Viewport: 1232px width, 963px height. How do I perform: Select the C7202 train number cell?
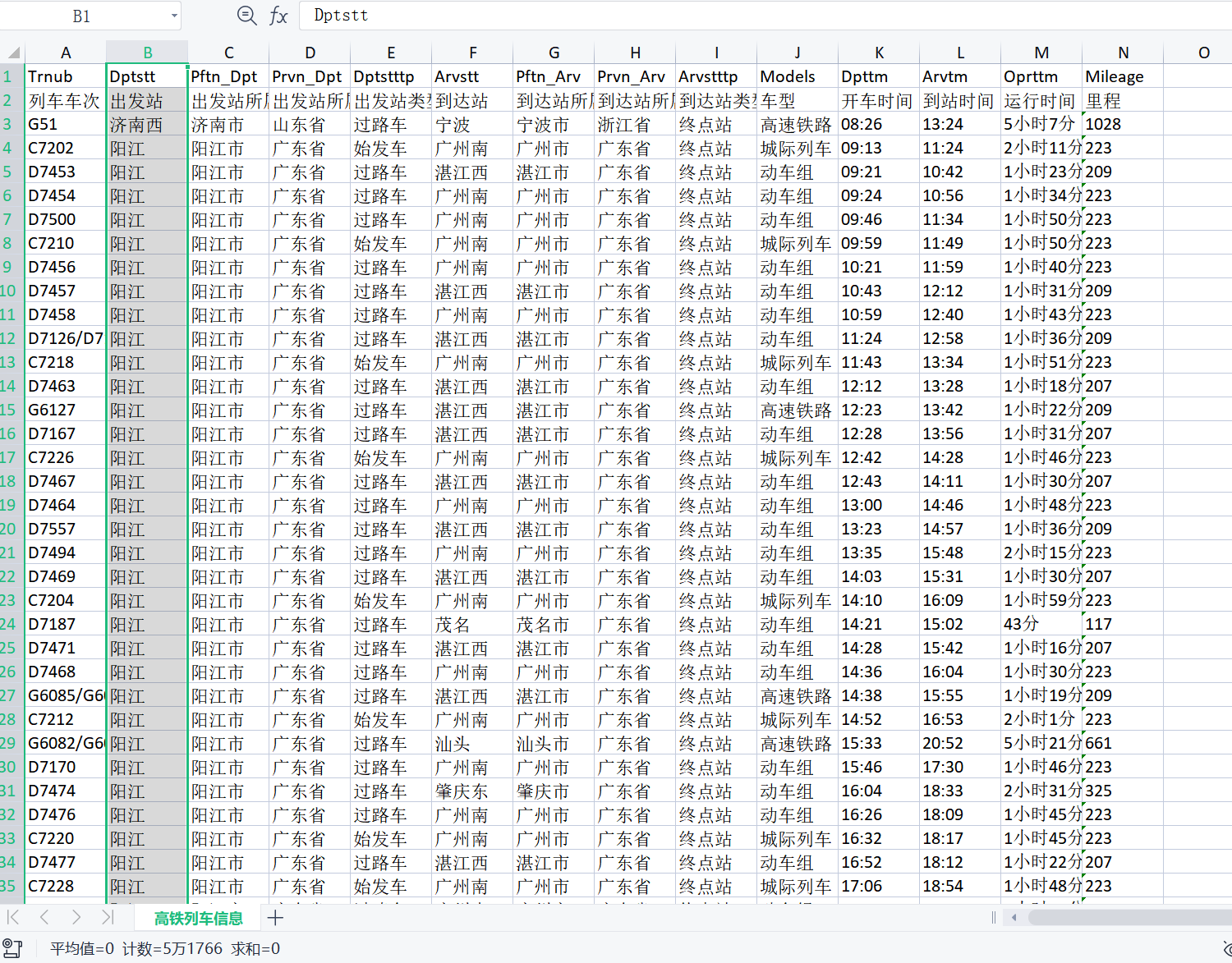(x=66, y=149)
